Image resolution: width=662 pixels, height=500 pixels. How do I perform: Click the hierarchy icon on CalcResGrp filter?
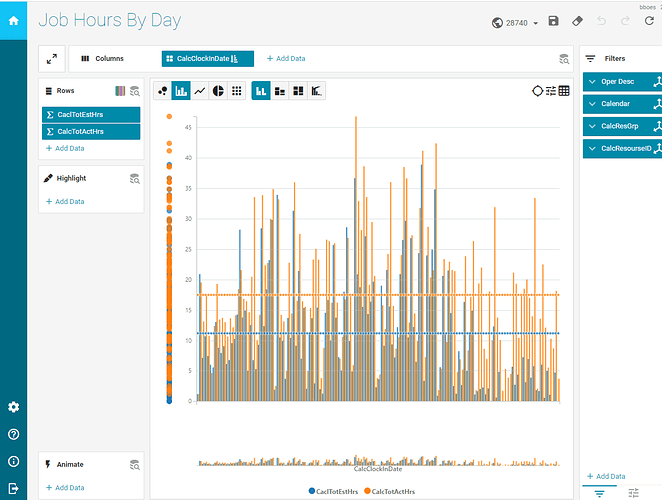tap(657, 126)
